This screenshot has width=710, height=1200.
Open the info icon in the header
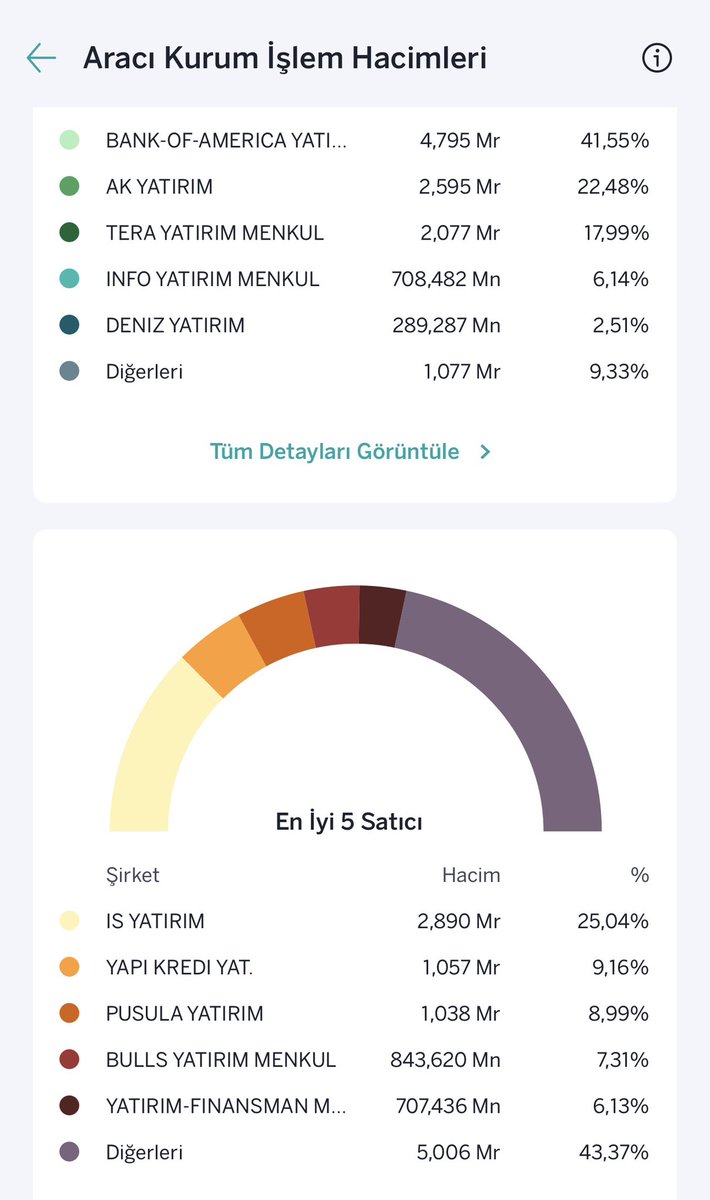(x=657, y=58)
